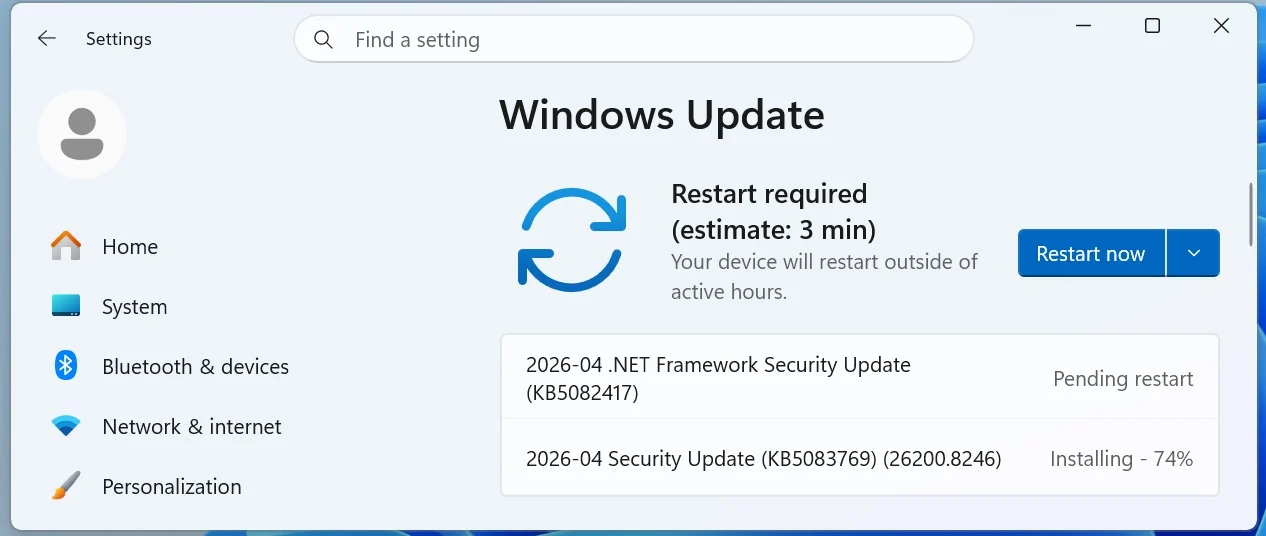Select the System monitor icon
Image resolution: width=1266 pixels, height=536 pixels.
66,306
